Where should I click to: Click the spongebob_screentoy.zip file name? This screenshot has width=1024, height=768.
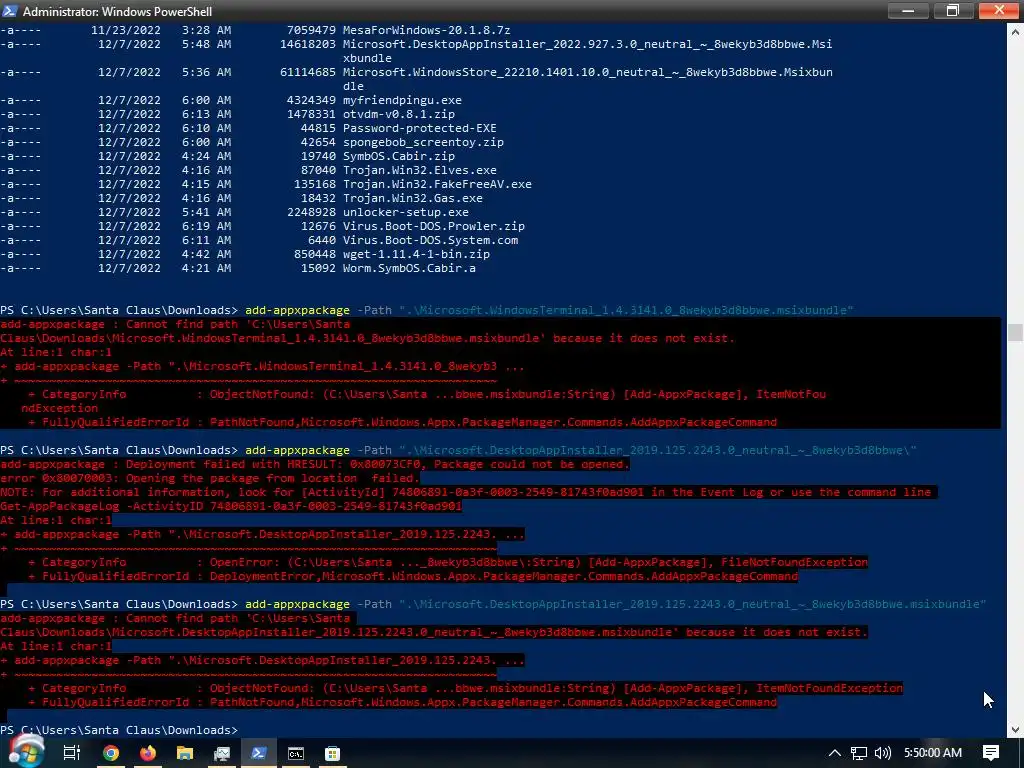(x=423, y=142)
